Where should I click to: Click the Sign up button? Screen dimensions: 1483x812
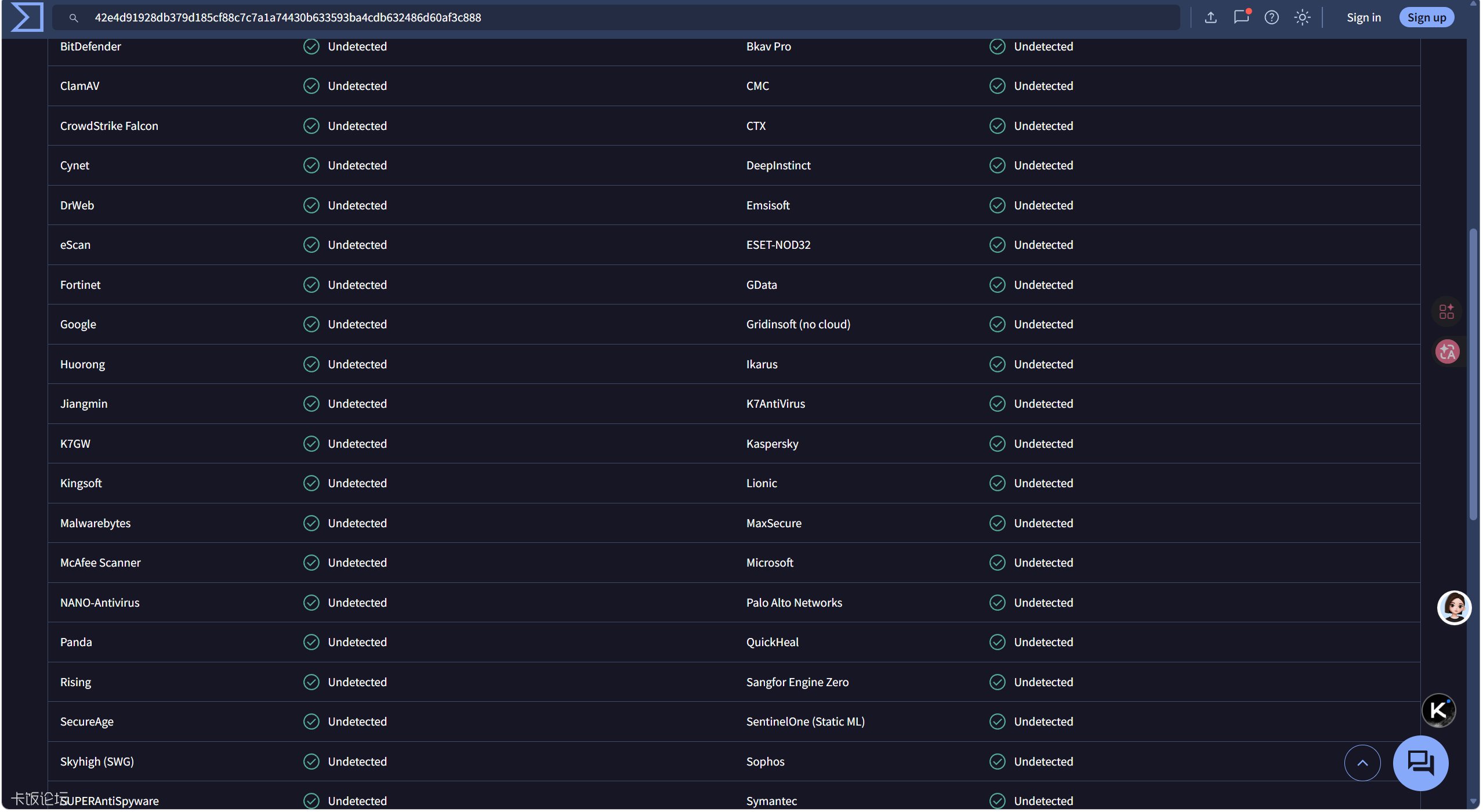[x=1426, y=17]
